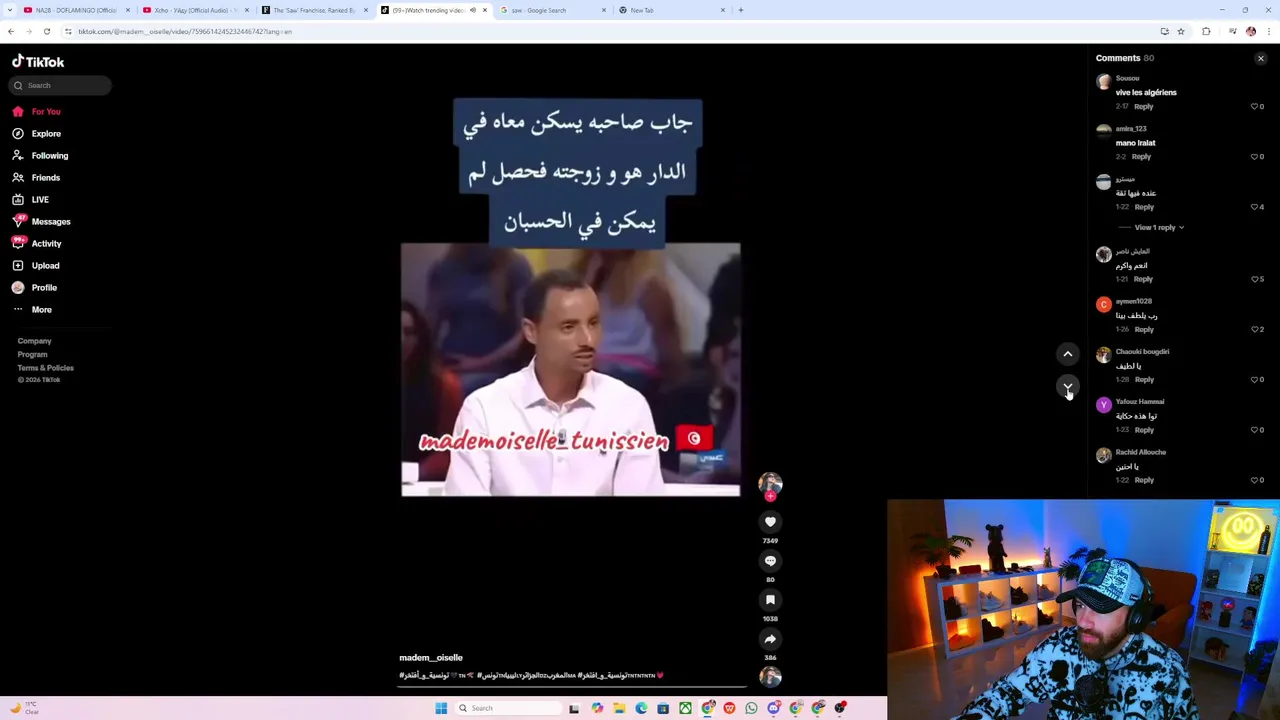Click the TikTok logo
The image size is (1280, 720).
38,62
